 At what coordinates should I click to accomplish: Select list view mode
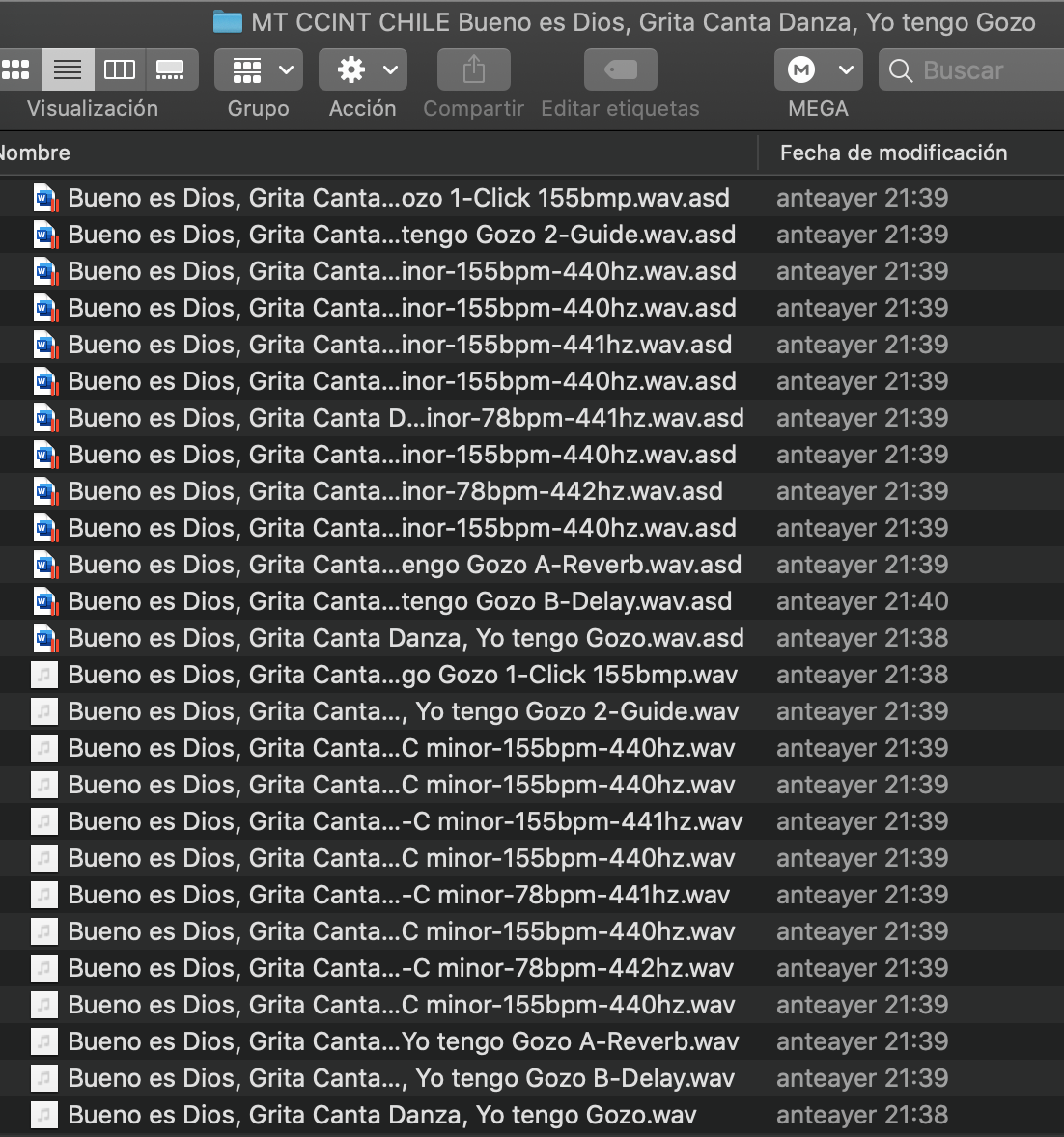click(68, 69)
